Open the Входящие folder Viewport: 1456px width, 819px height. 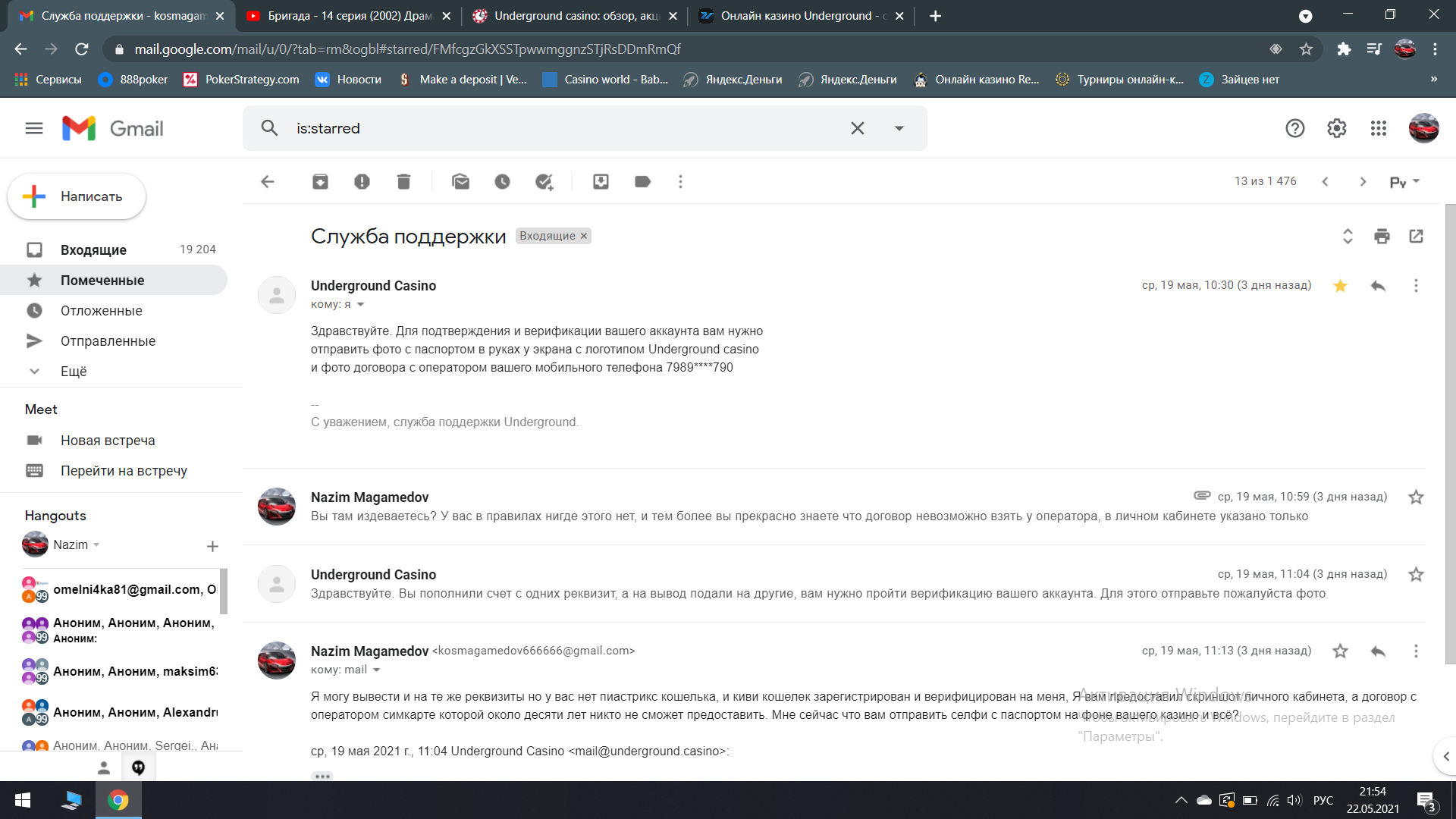tap(114, 249)
